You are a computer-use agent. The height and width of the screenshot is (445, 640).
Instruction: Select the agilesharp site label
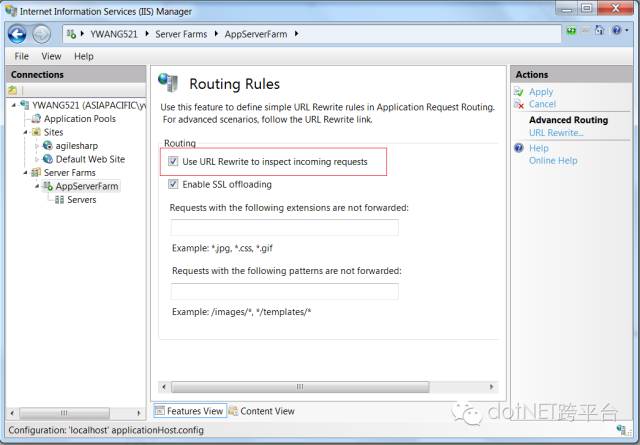click(77, 146)
